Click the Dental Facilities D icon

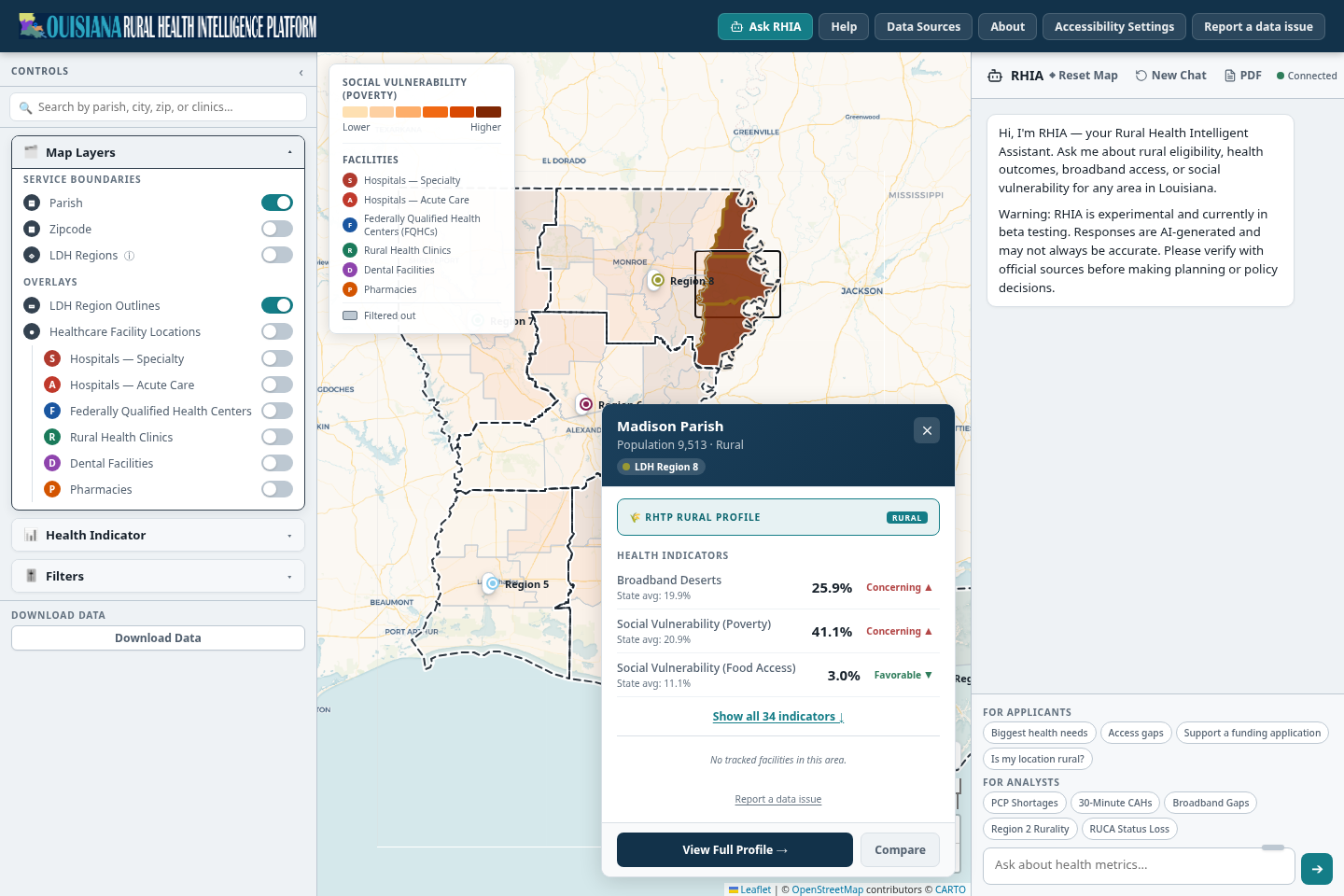click(x=52, y=463)
